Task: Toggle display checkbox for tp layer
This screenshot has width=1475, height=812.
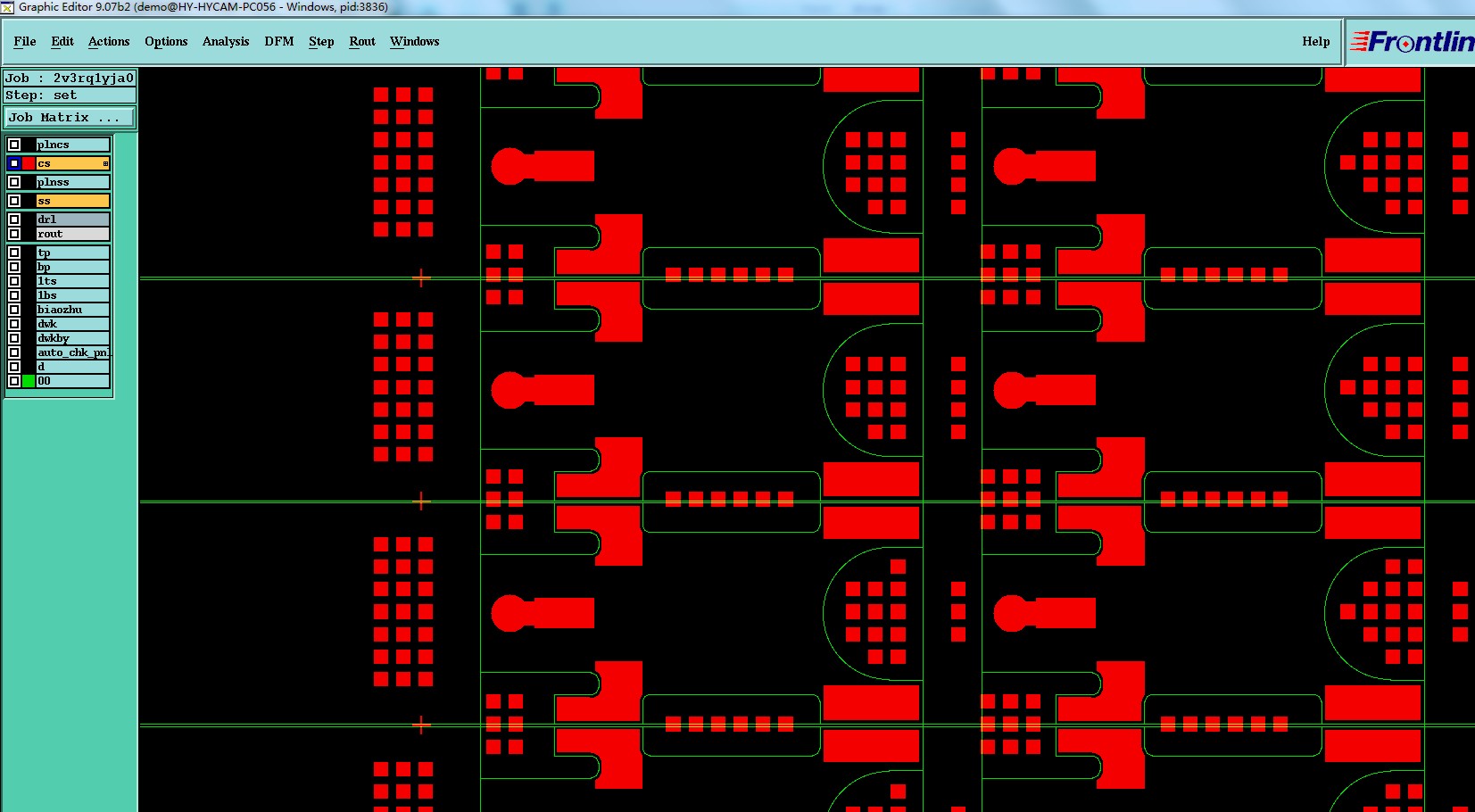Action: [x=14, y=253]
